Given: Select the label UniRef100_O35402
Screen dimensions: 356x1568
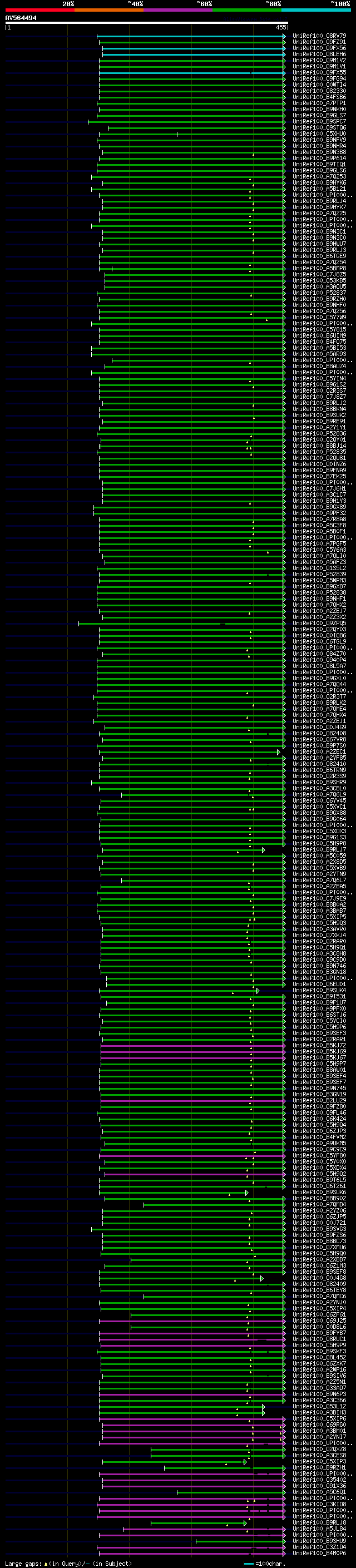Looking at the screenshot, I should (x=319, y=1480).
